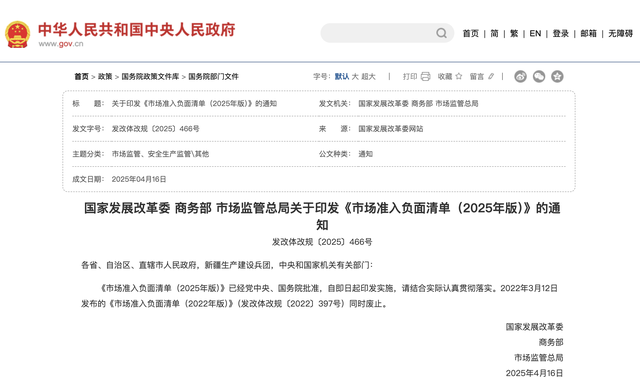Click document number 发改体改规〔2025〕466号 in table
This screenshot has height=384, width=640.
156,129
